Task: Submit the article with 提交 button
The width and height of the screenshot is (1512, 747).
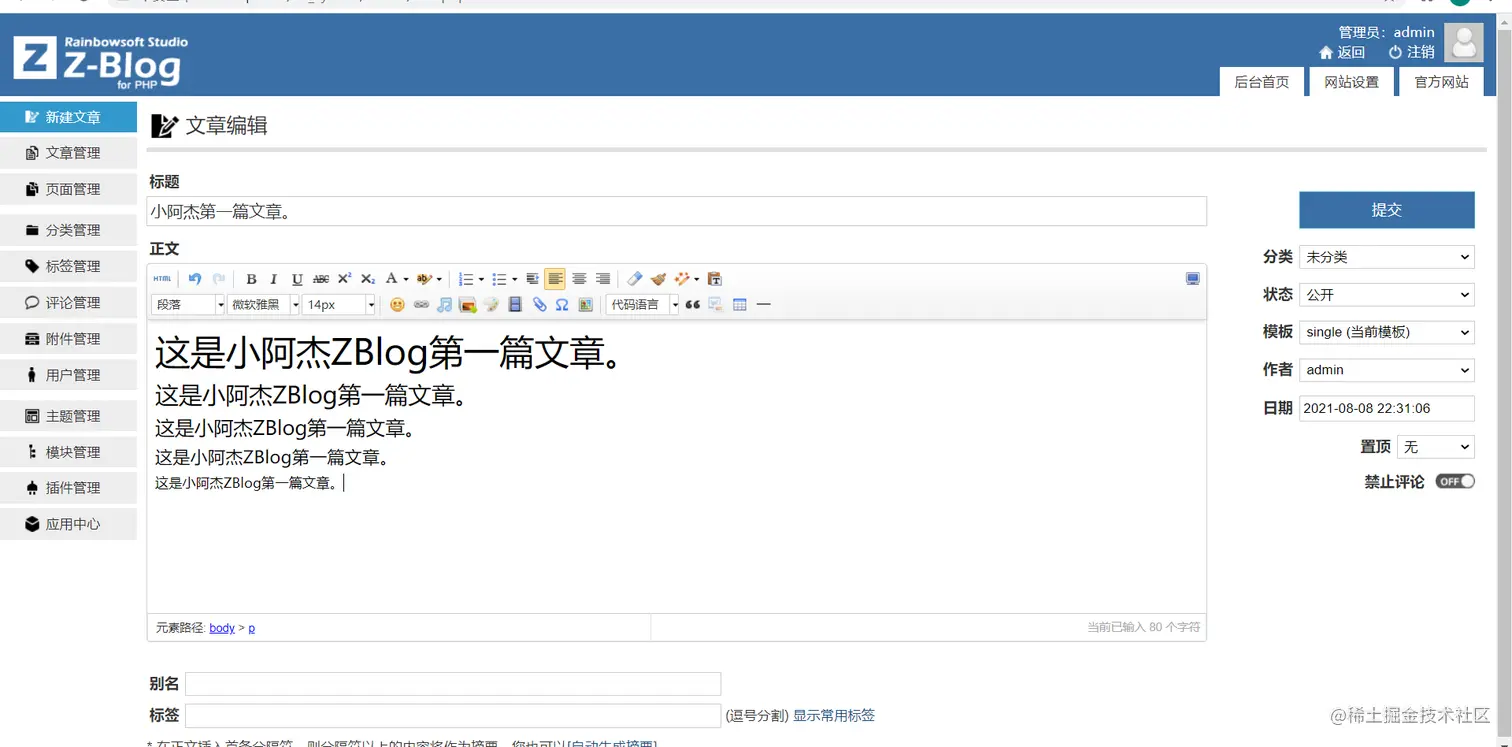Action: point(1386,210)
